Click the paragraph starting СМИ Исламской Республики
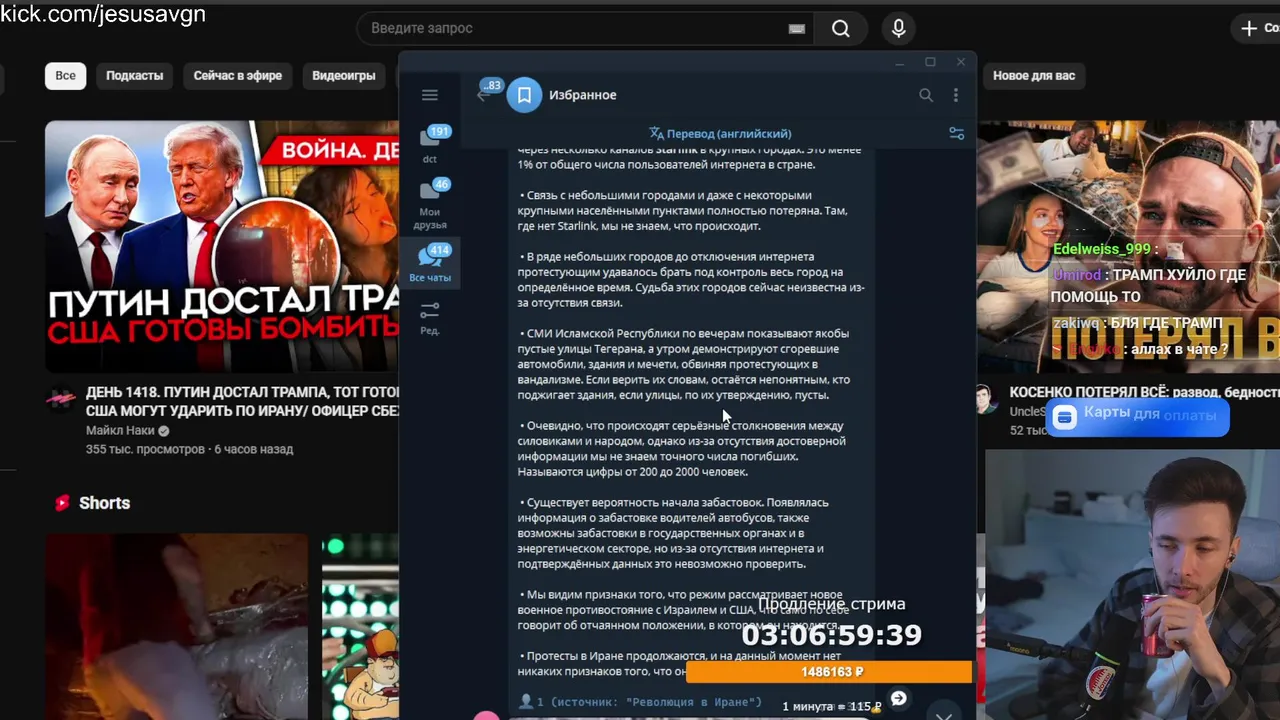1280x720 pixels. [684, 364]
